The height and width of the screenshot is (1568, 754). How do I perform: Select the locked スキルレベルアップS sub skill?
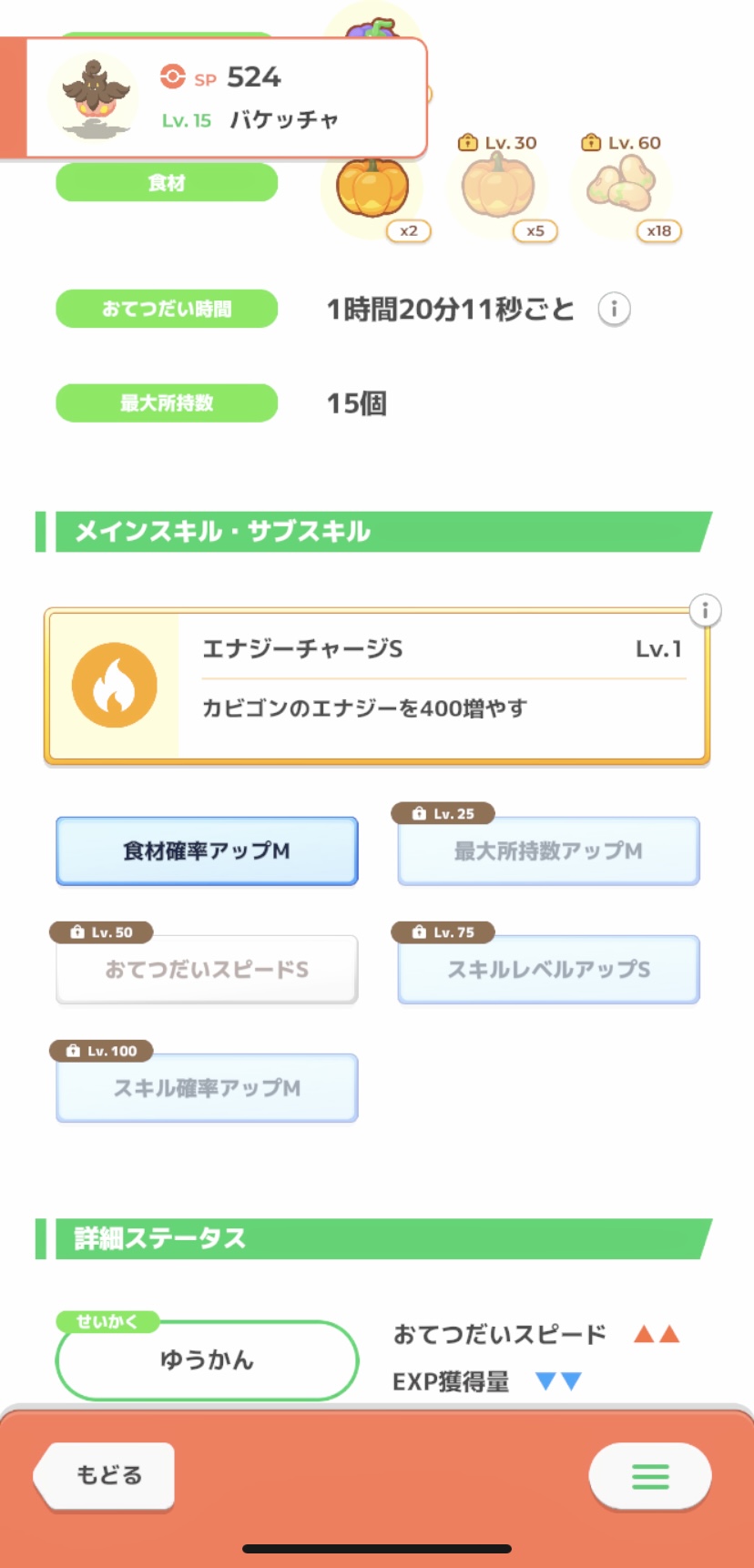click(x=548, y=970)
